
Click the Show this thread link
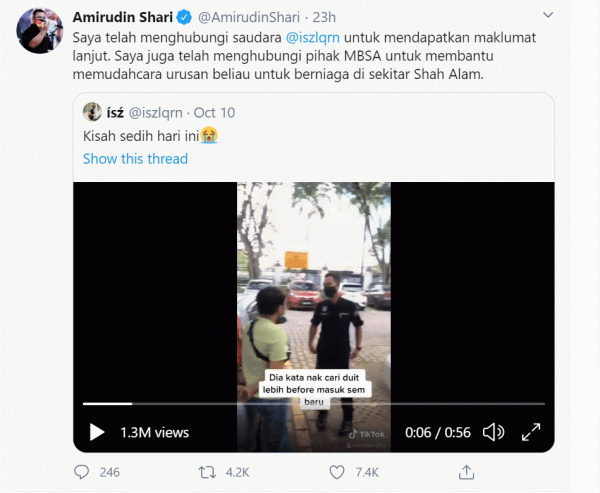[135, 158]
